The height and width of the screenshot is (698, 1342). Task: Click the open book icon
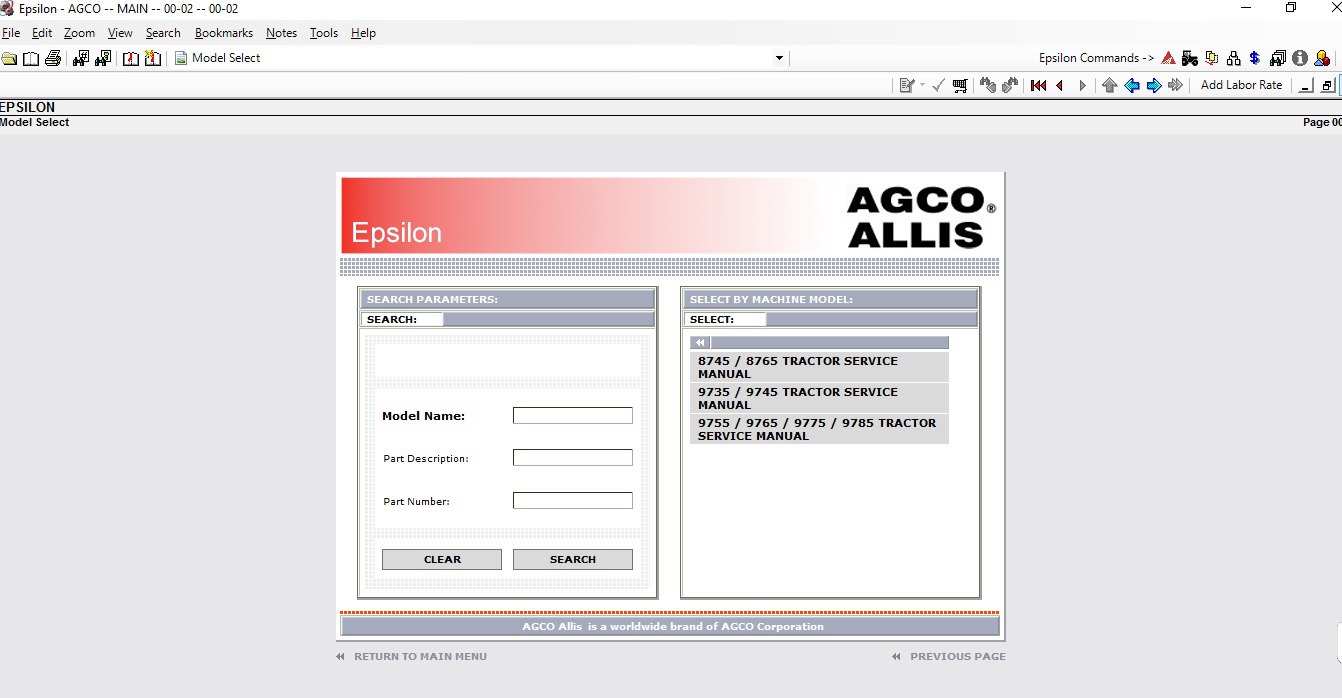(x=31, y=58)
